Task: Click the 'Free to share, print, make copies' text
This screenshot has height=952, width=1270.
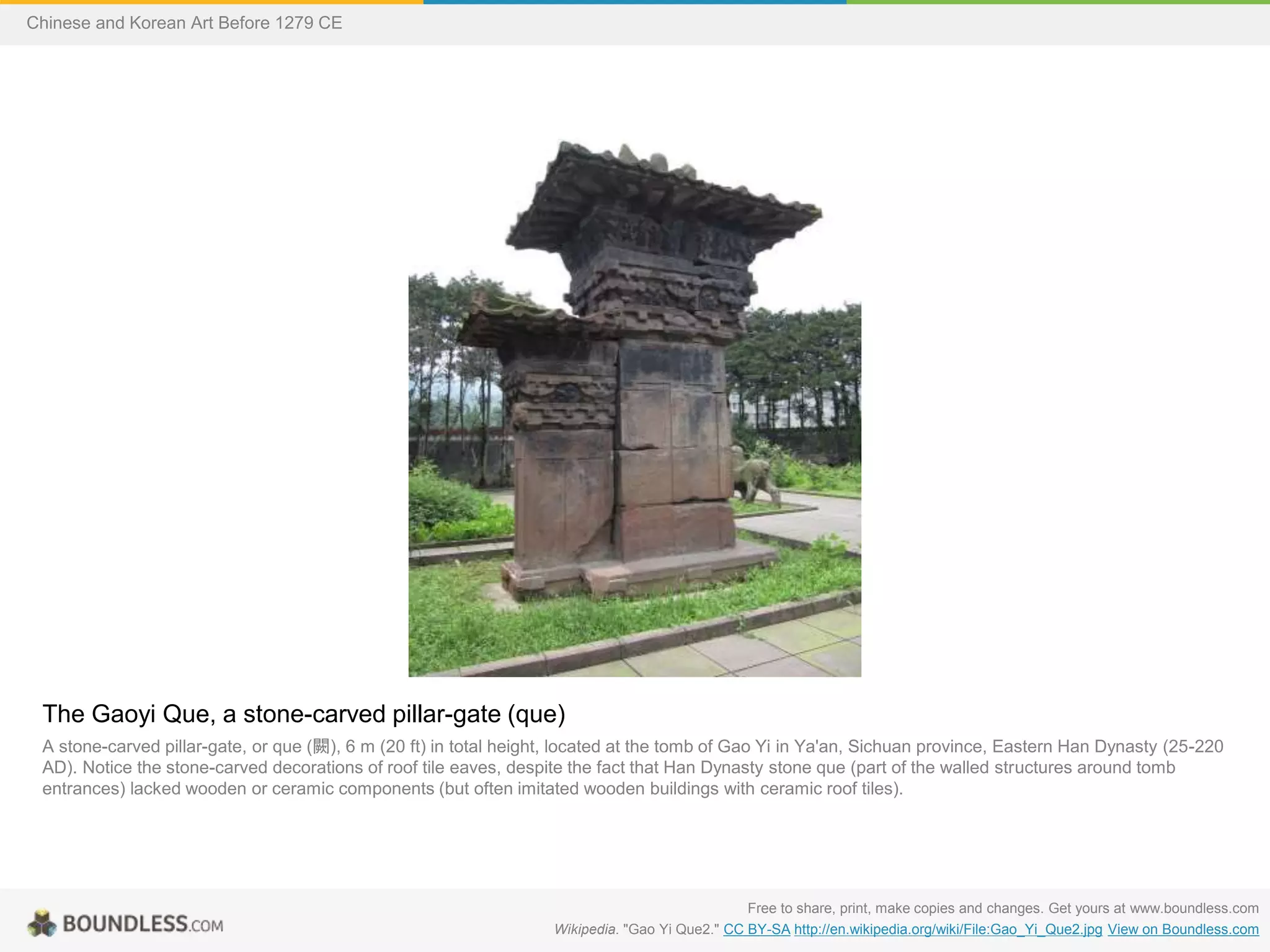Action: pyautogui.click(x=1003, y=908)
